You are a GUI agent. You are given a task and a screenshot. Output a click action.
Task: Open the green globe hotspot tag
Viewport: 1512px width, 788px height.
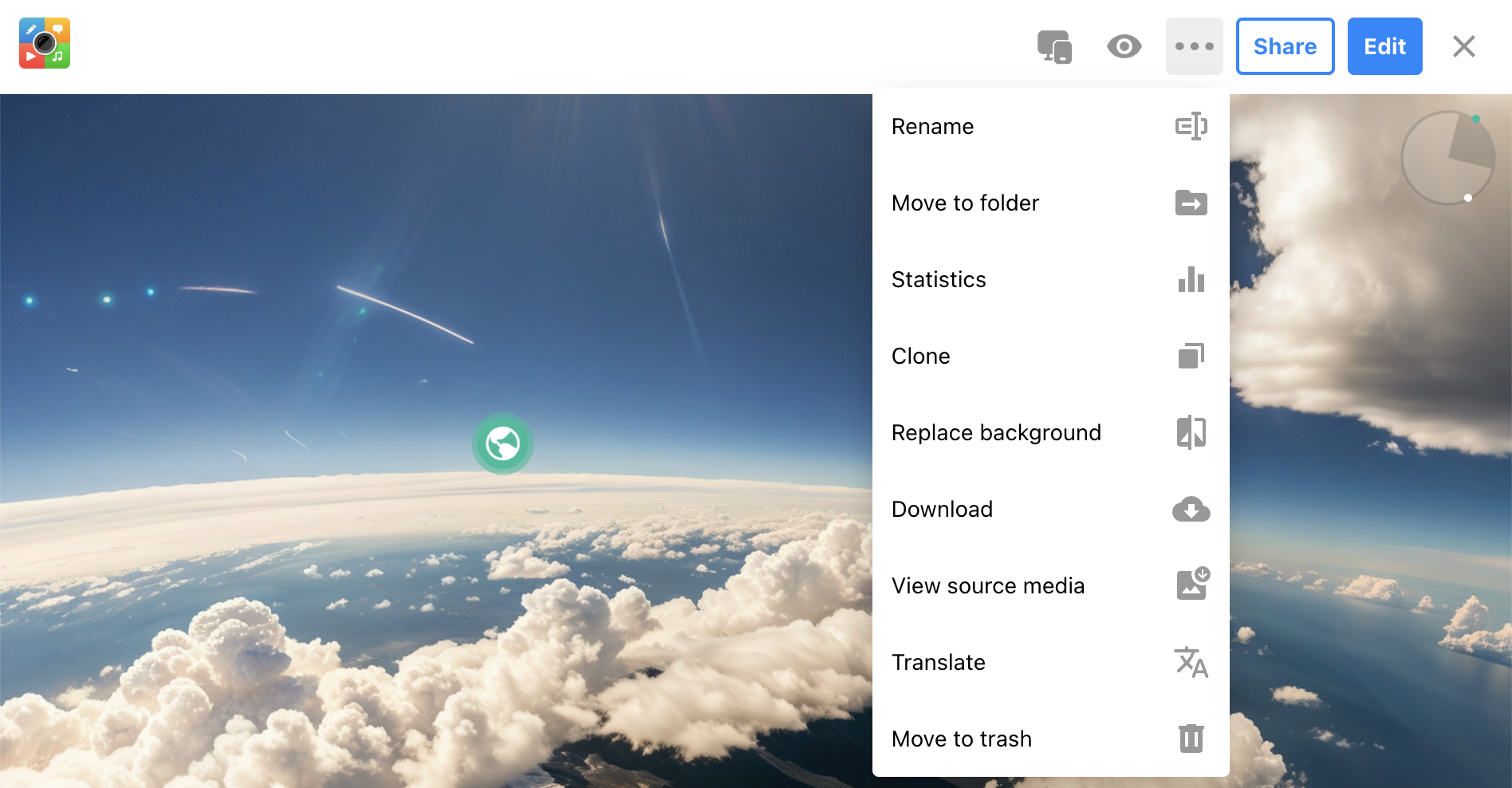click(x=503, y=443)
